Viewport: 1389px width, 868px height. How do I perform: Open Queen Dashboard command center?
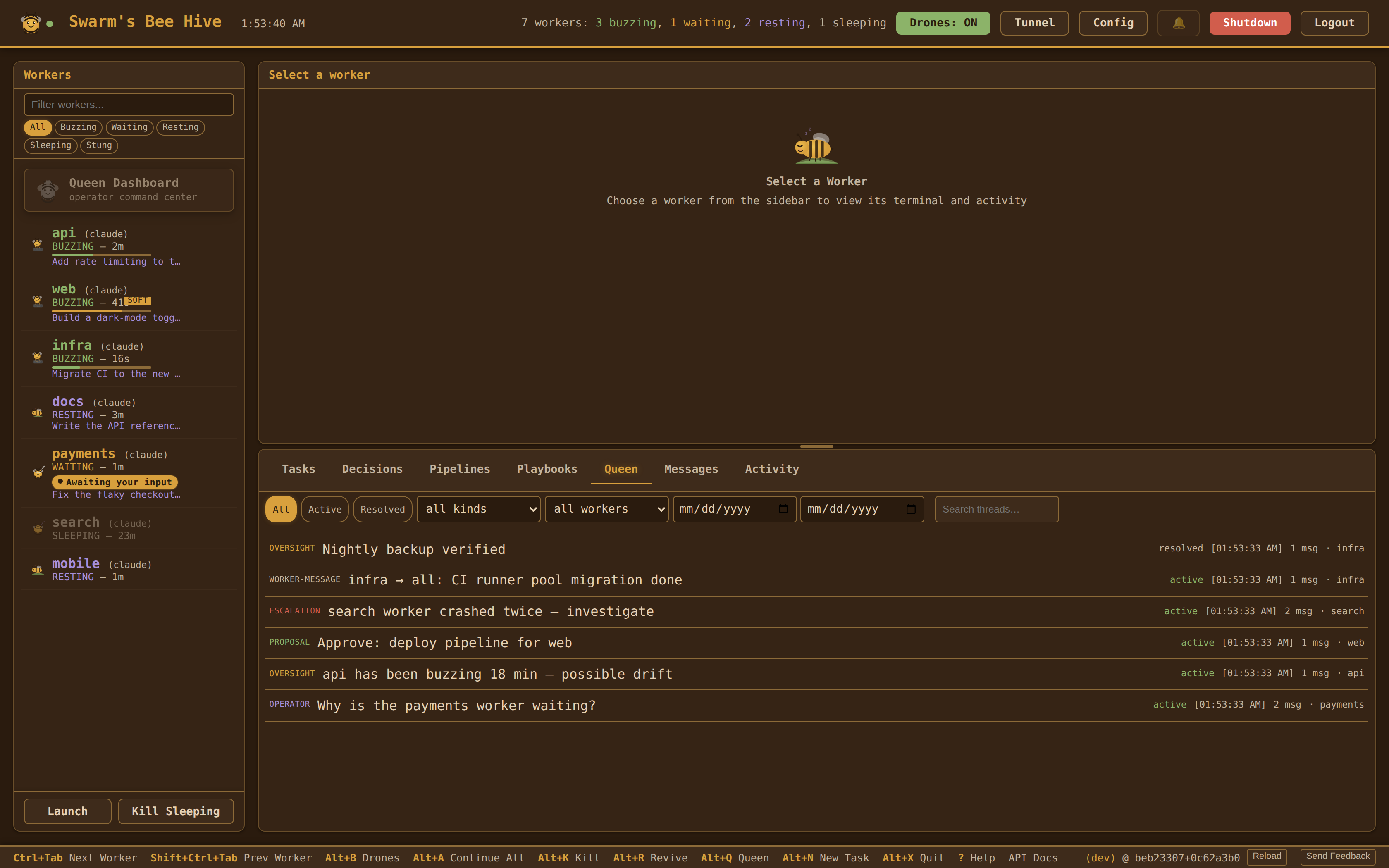(129, 190)
